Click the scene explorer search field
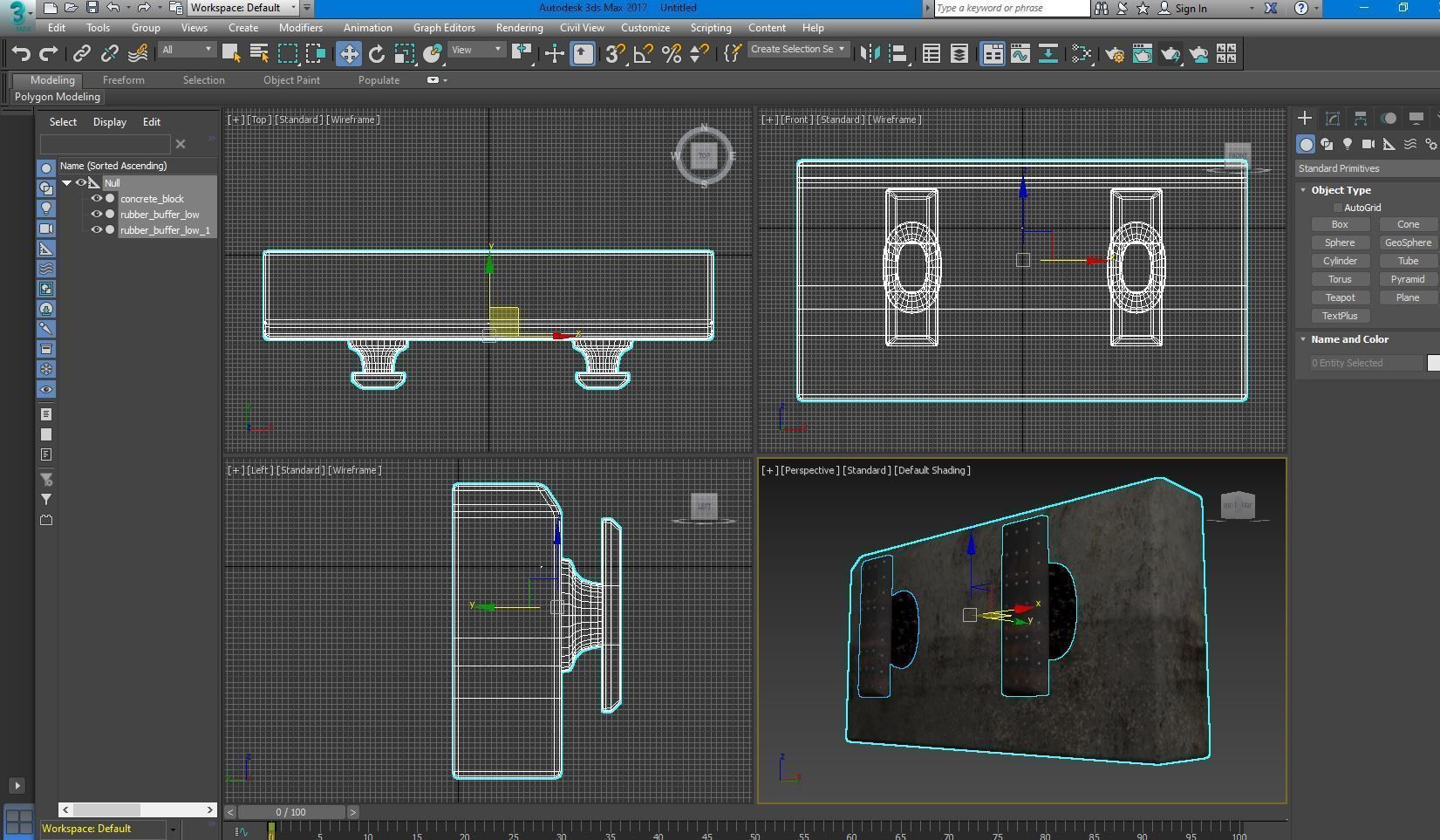 (105, 144)
